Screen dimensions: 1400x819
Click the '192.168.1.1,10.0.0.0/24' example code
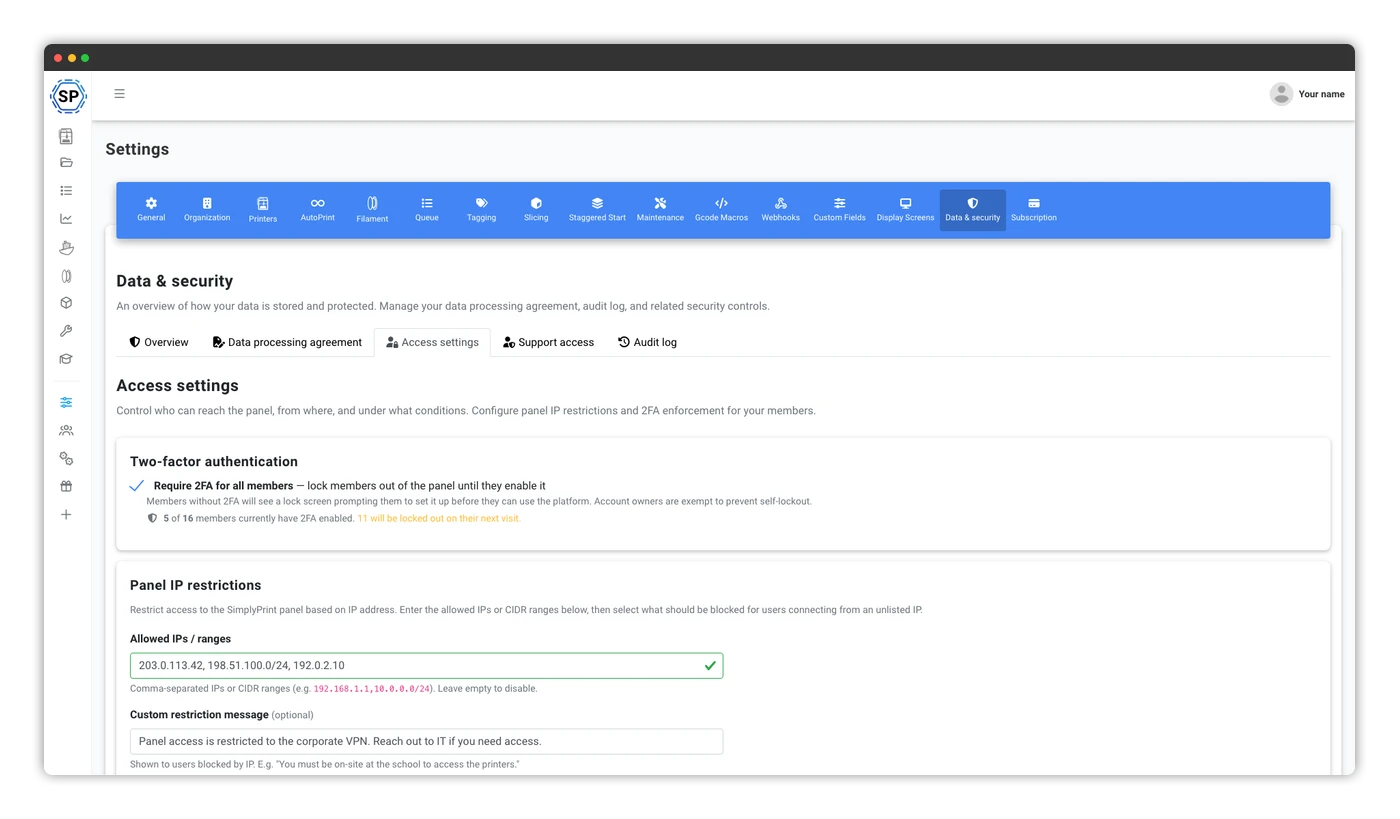click(x=372, y=689)
